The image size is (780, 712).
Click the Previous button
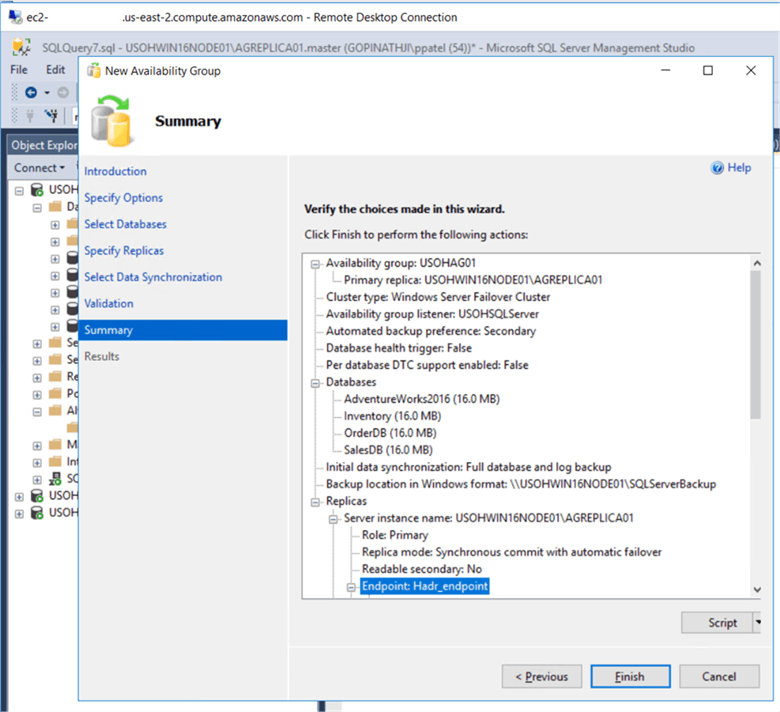[542, 677]
